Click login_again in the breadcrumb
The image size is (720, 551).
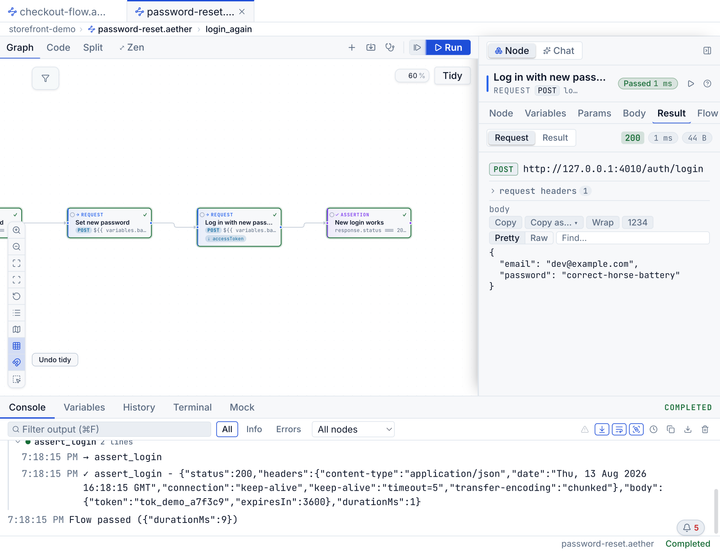229,29
